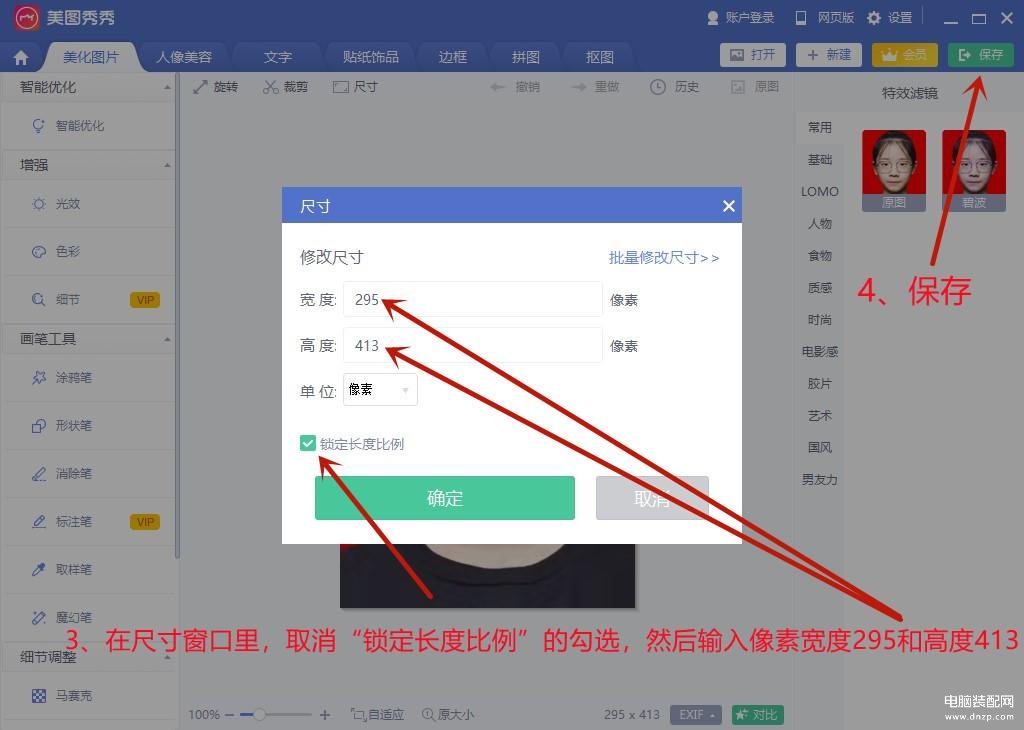Click the 高度 height input field
The image size is (1024, 730).
tap(473, 345)
